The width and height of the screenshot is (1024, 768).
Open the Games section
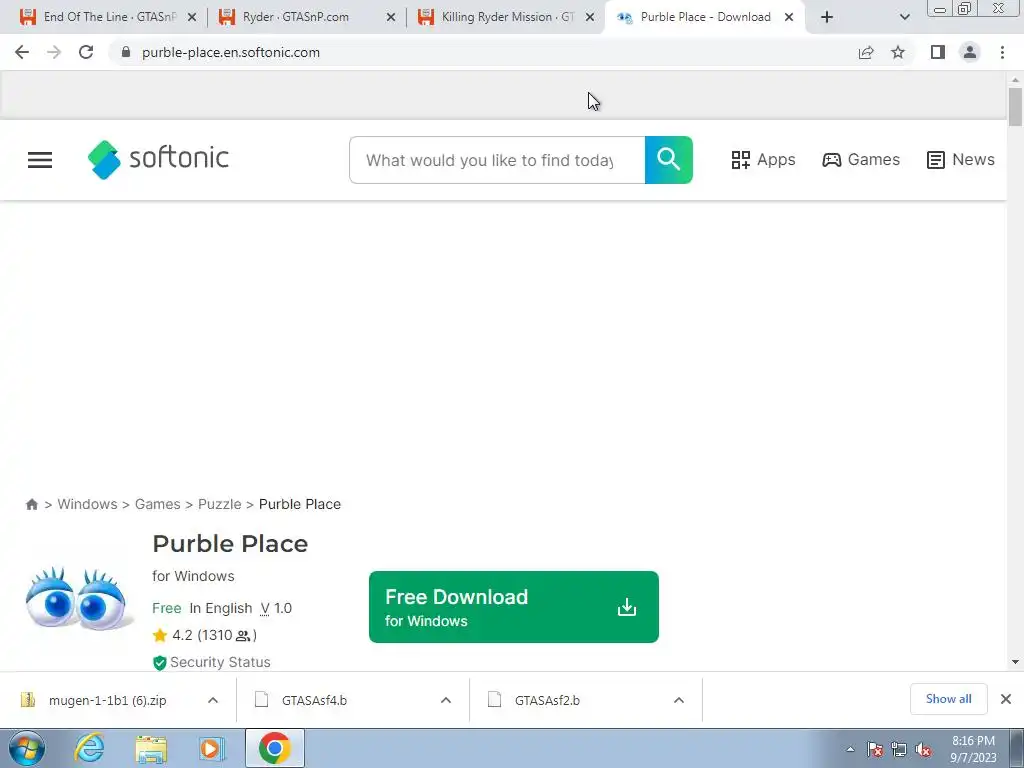coord(861,160)
